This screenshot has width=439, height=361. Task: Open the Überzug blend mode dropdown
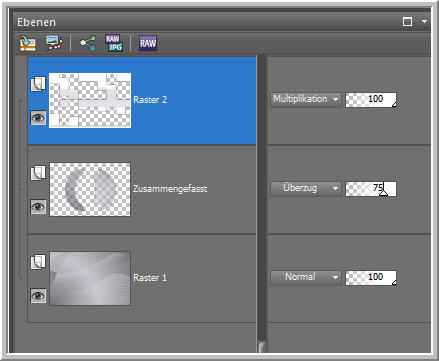tap(306, 188)
